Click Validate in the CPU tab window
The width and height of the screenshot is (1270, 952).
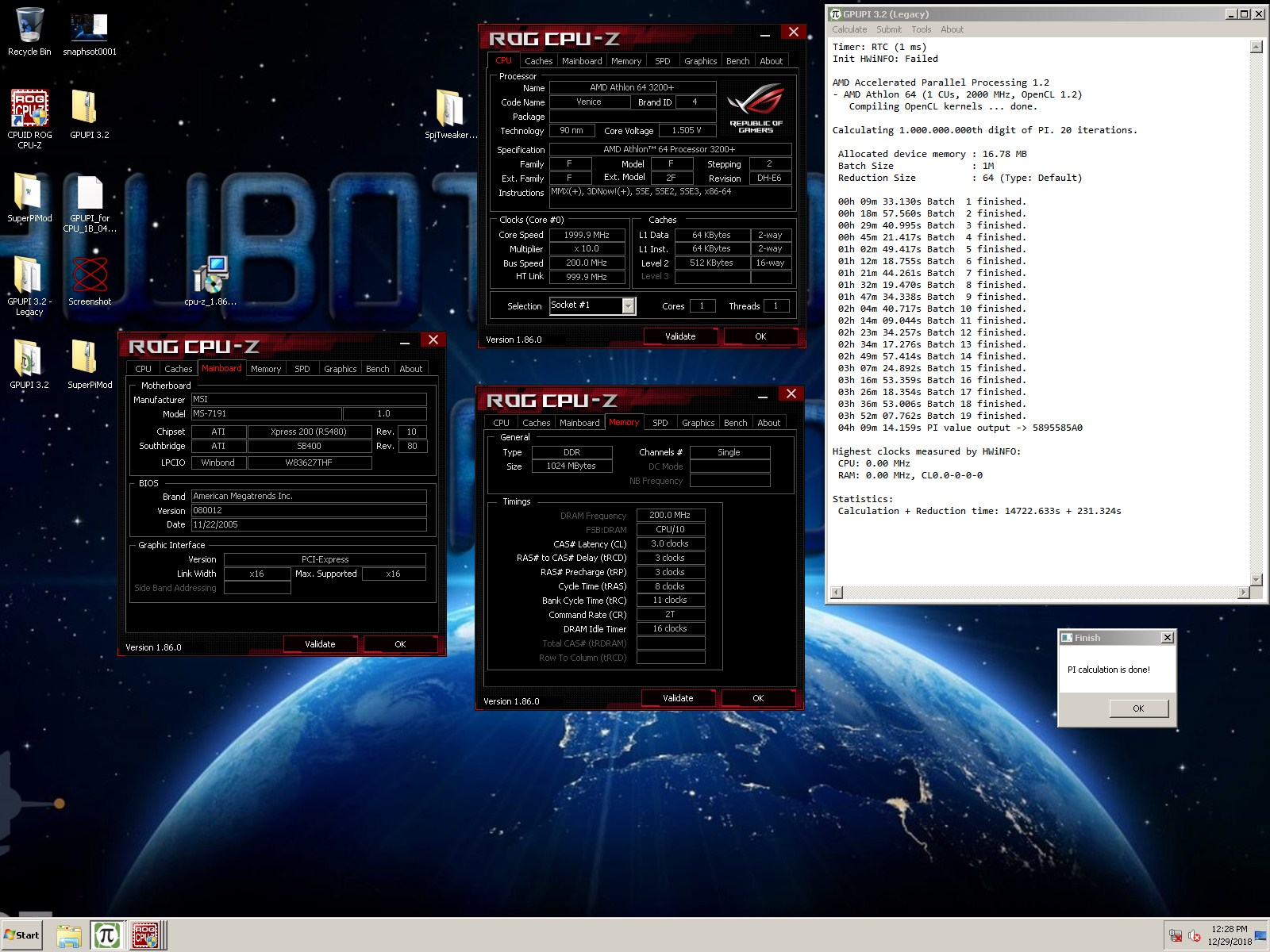click(x=680, y=336)
